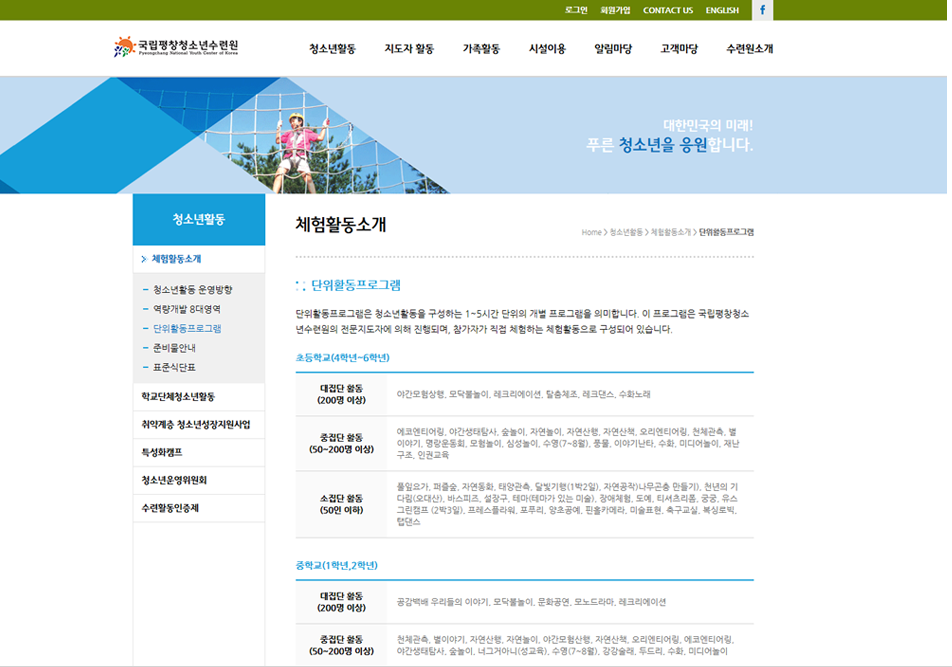Go to the 회원가입 sign-up page
This screenshot has height=667, width=952.
coord(615,10)
